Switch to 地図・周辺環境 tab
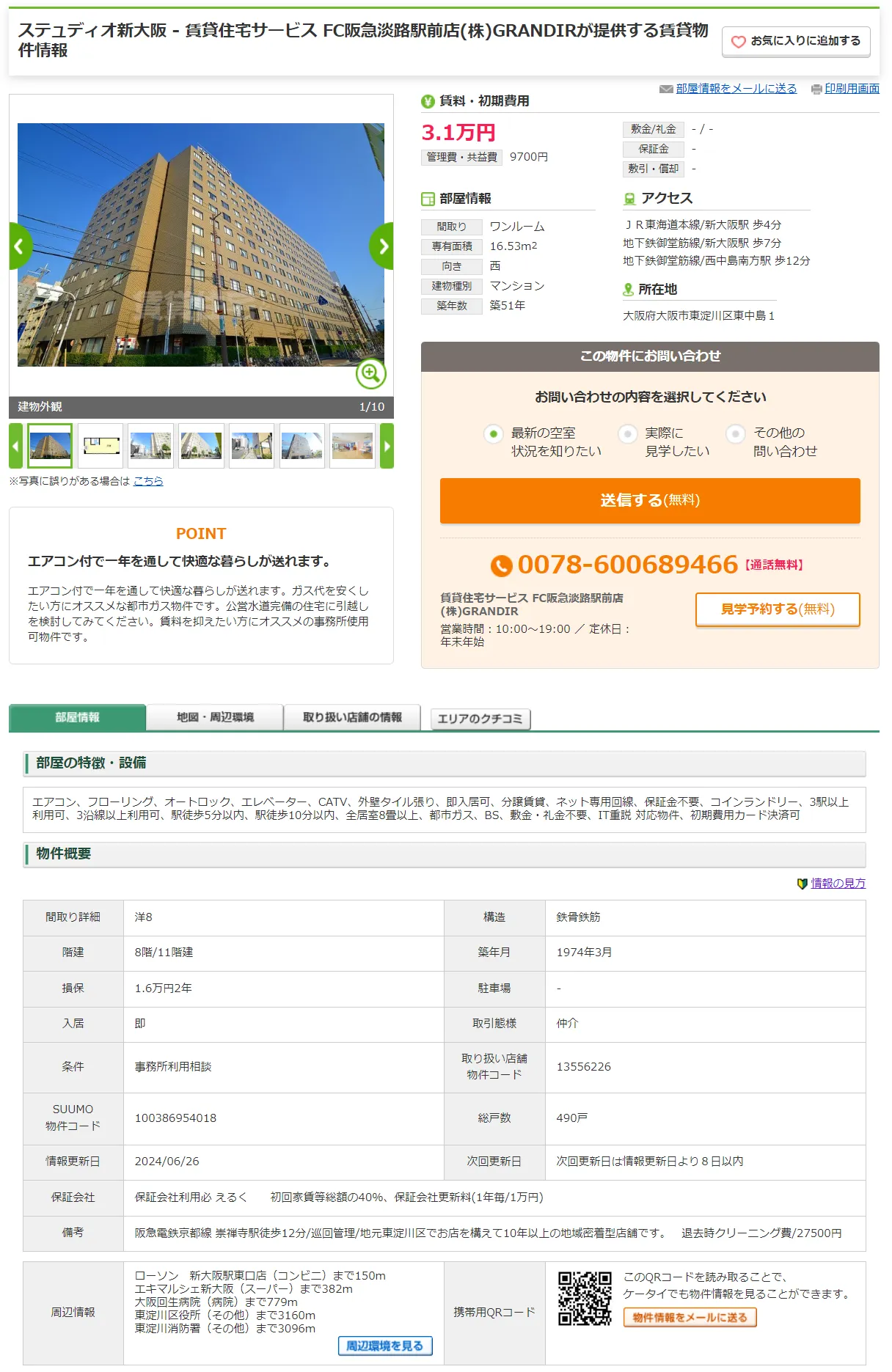This screenshot has width=892, height=1372. 215,717
